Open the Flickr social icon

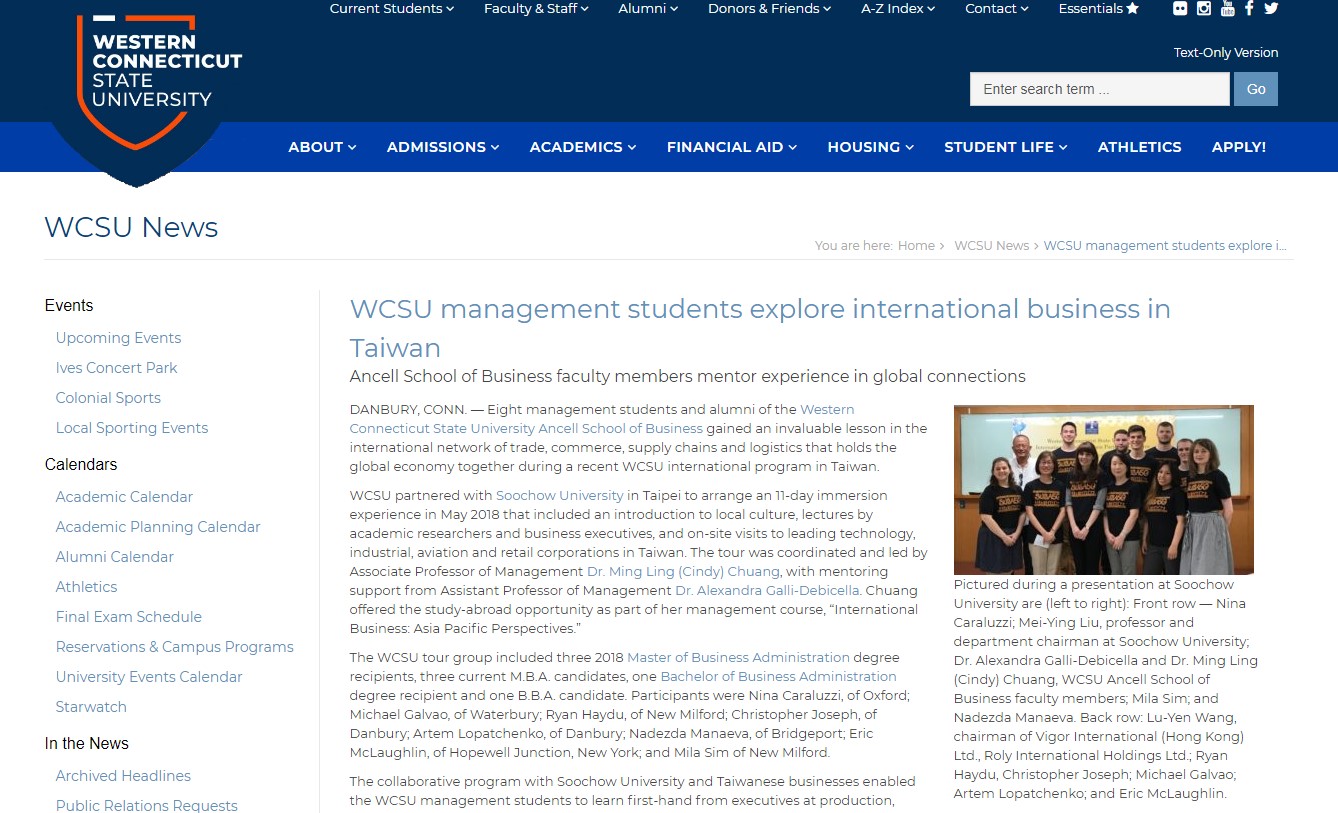click(x=1181, y=9)
